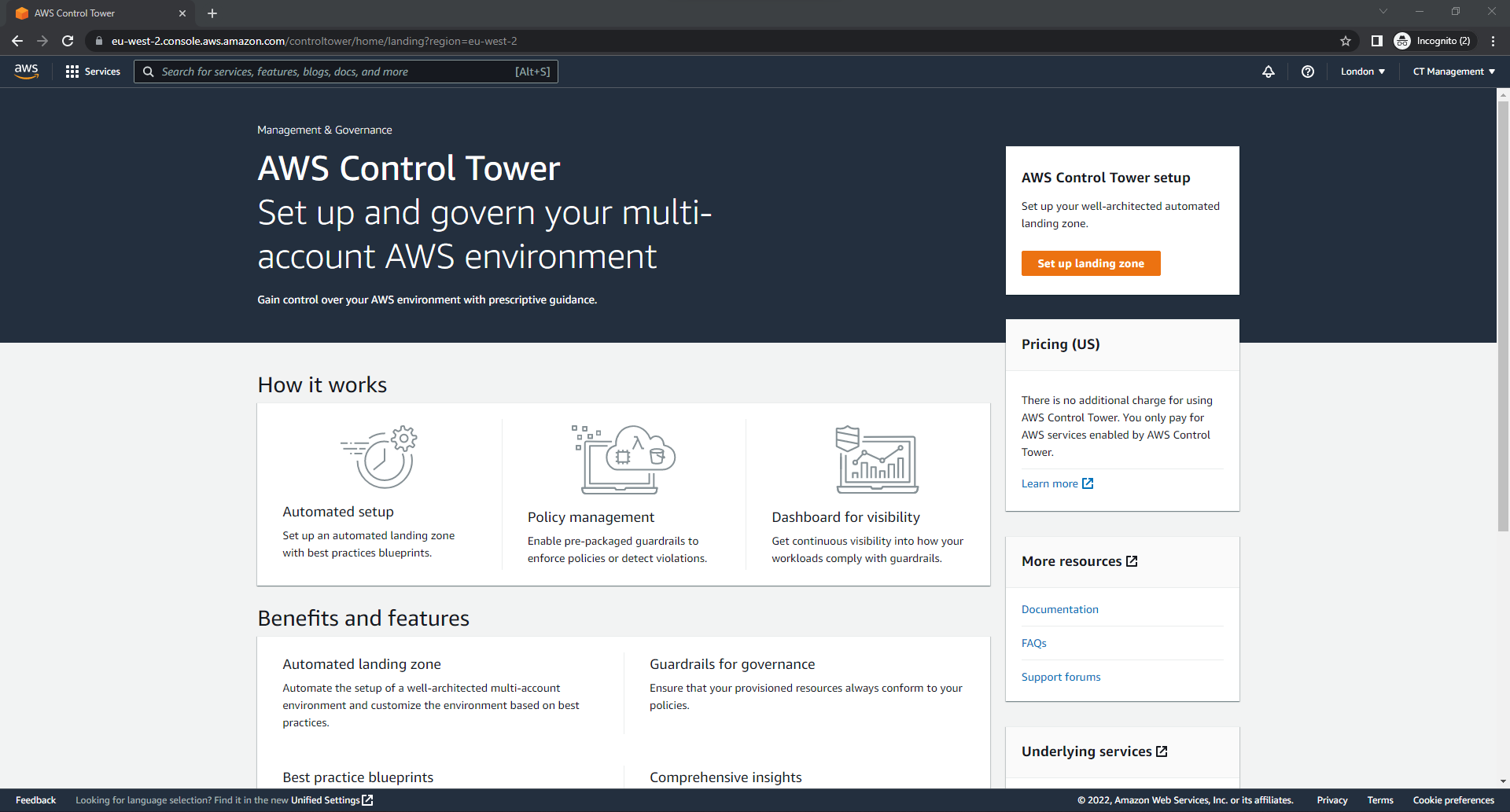
Task: Click the search magnifier in the AWS search bar
Action: (148, 72)
